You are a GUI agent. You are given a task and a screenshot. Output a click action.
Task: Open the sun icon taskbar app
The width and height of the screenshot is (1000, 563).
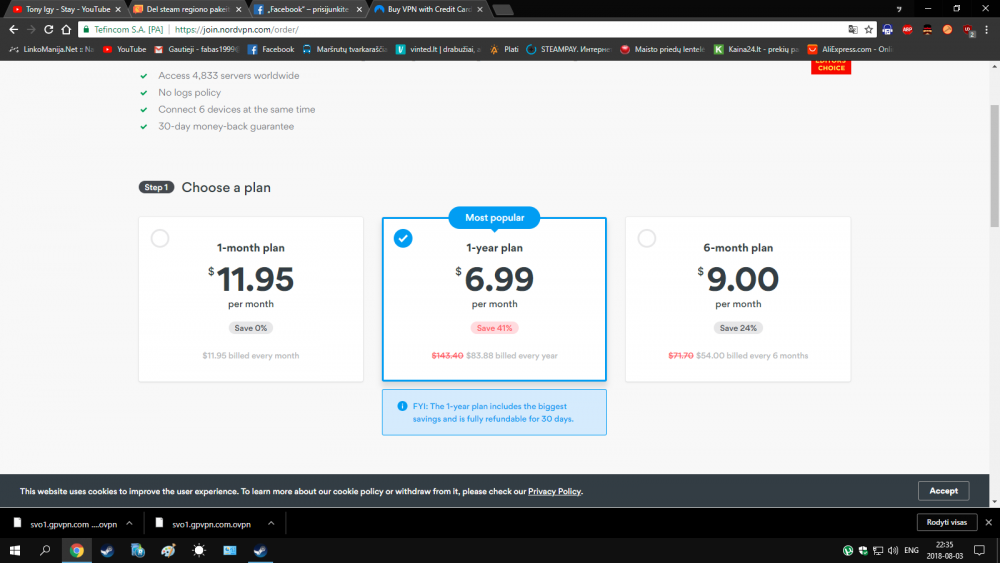pyautogui.click(x=199, y=550)
